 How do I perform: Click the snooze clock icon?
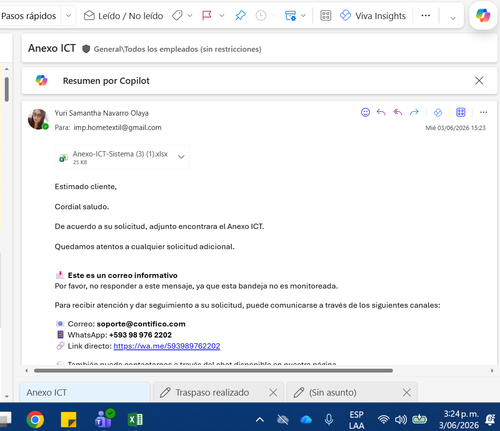tap(261, 16)
